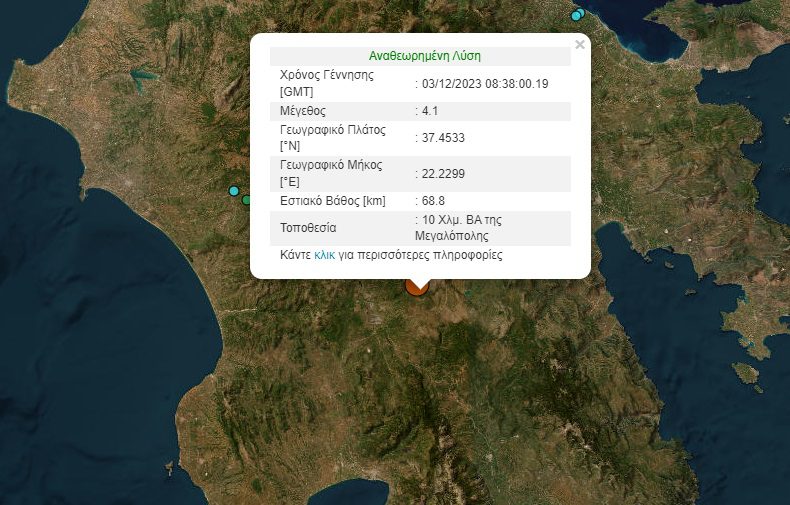Click the magnitude value '4.1'
The width and height of the screenshot is (790, 505).
click(x=430, y=111)
